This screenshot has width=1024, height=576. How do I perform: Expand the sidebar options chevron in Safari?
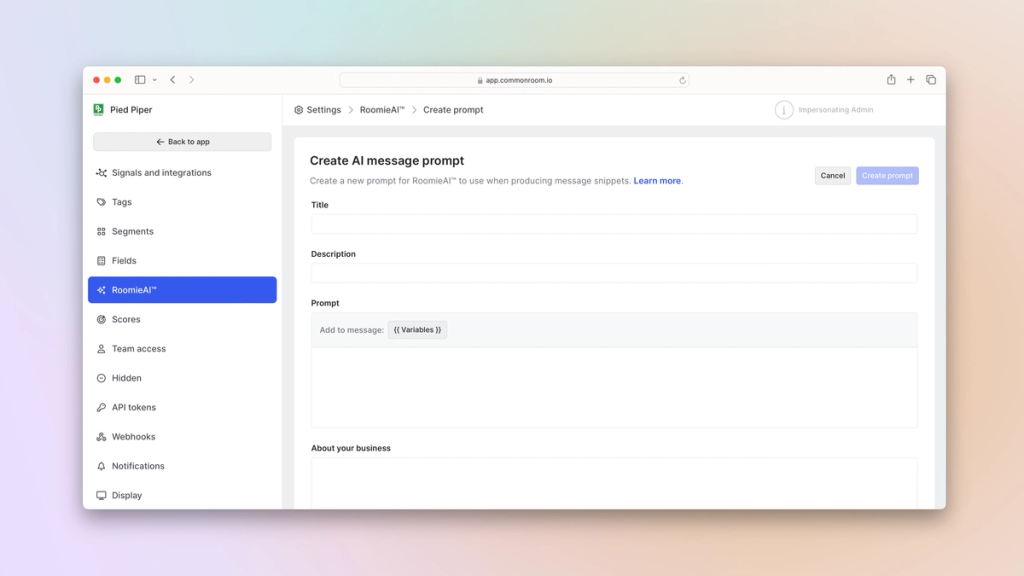(155, 80)
